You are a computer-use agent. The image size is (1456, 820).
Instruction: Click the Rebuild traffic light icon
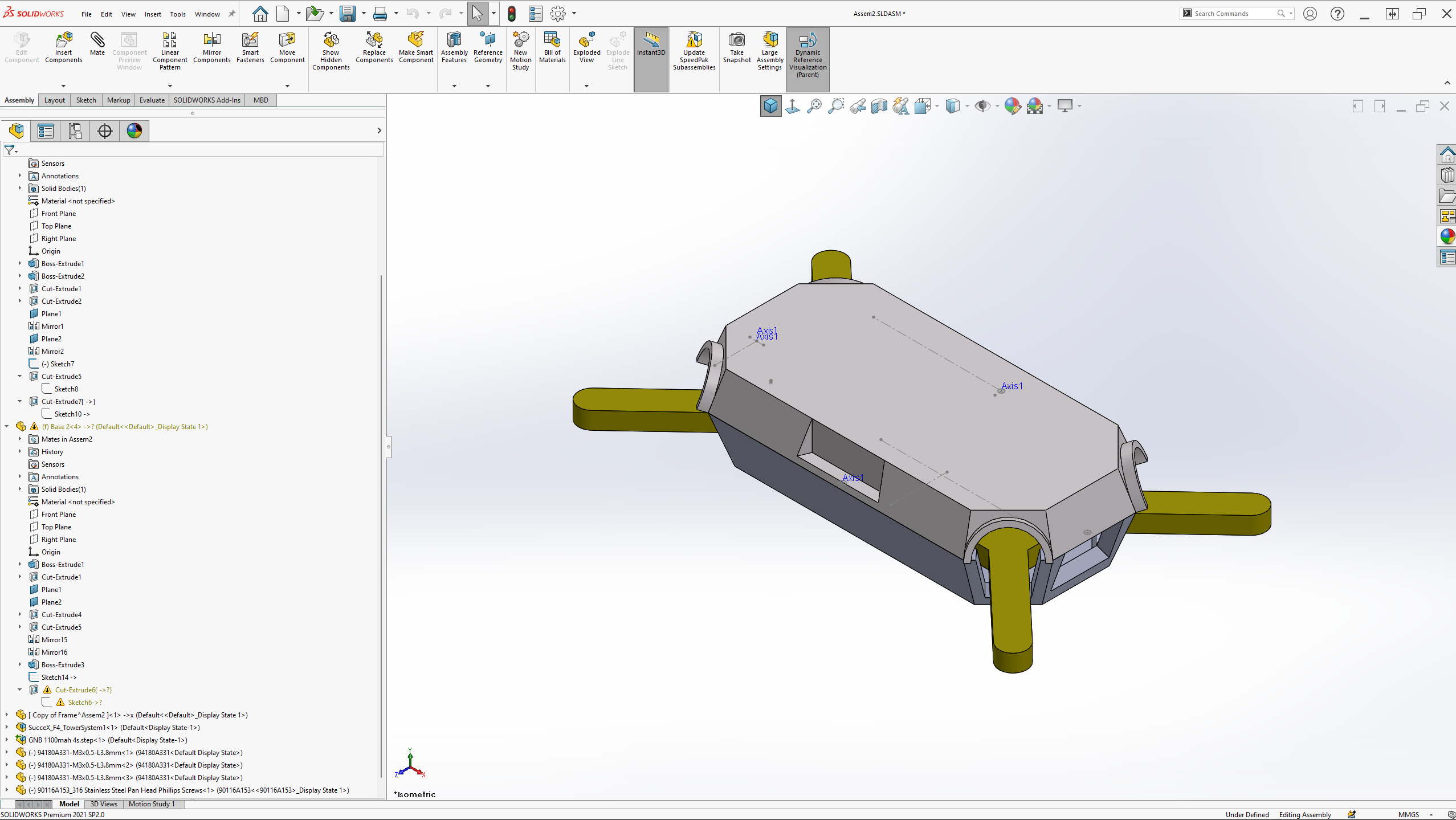[x=511, y=14]
